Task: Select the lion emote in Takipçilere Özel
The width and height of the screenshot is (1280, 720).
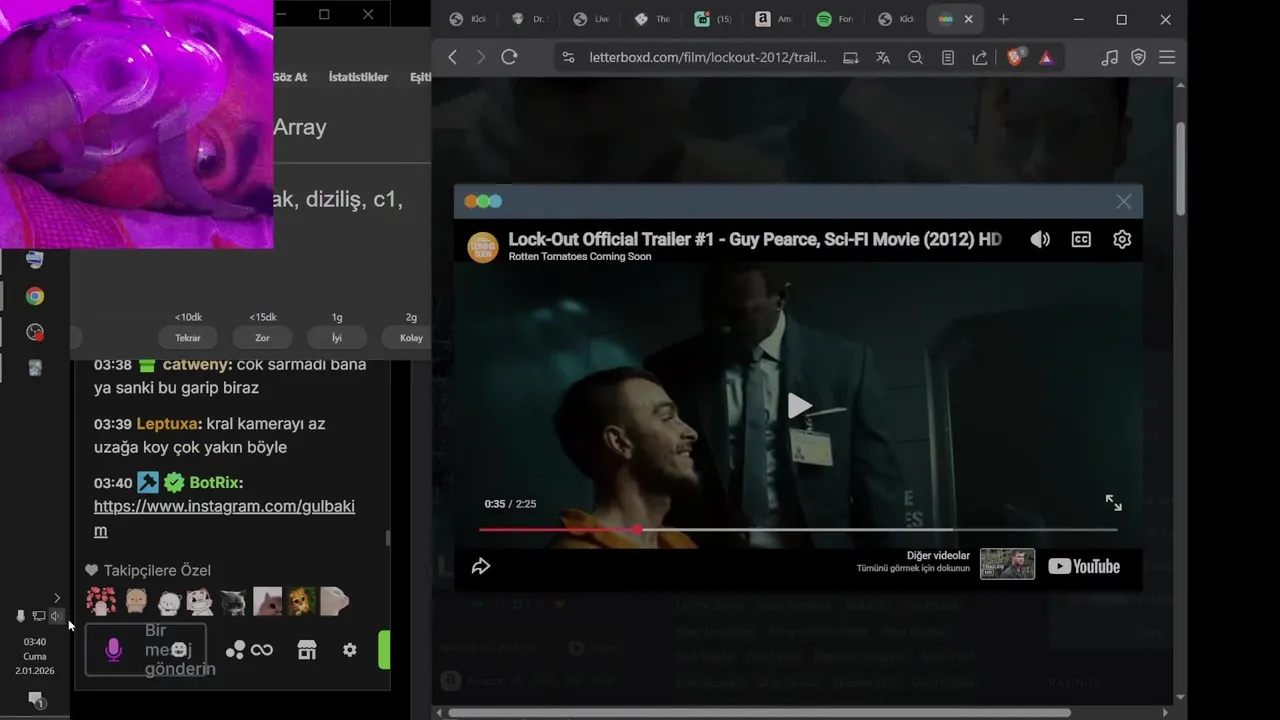Action: point(301,600)
